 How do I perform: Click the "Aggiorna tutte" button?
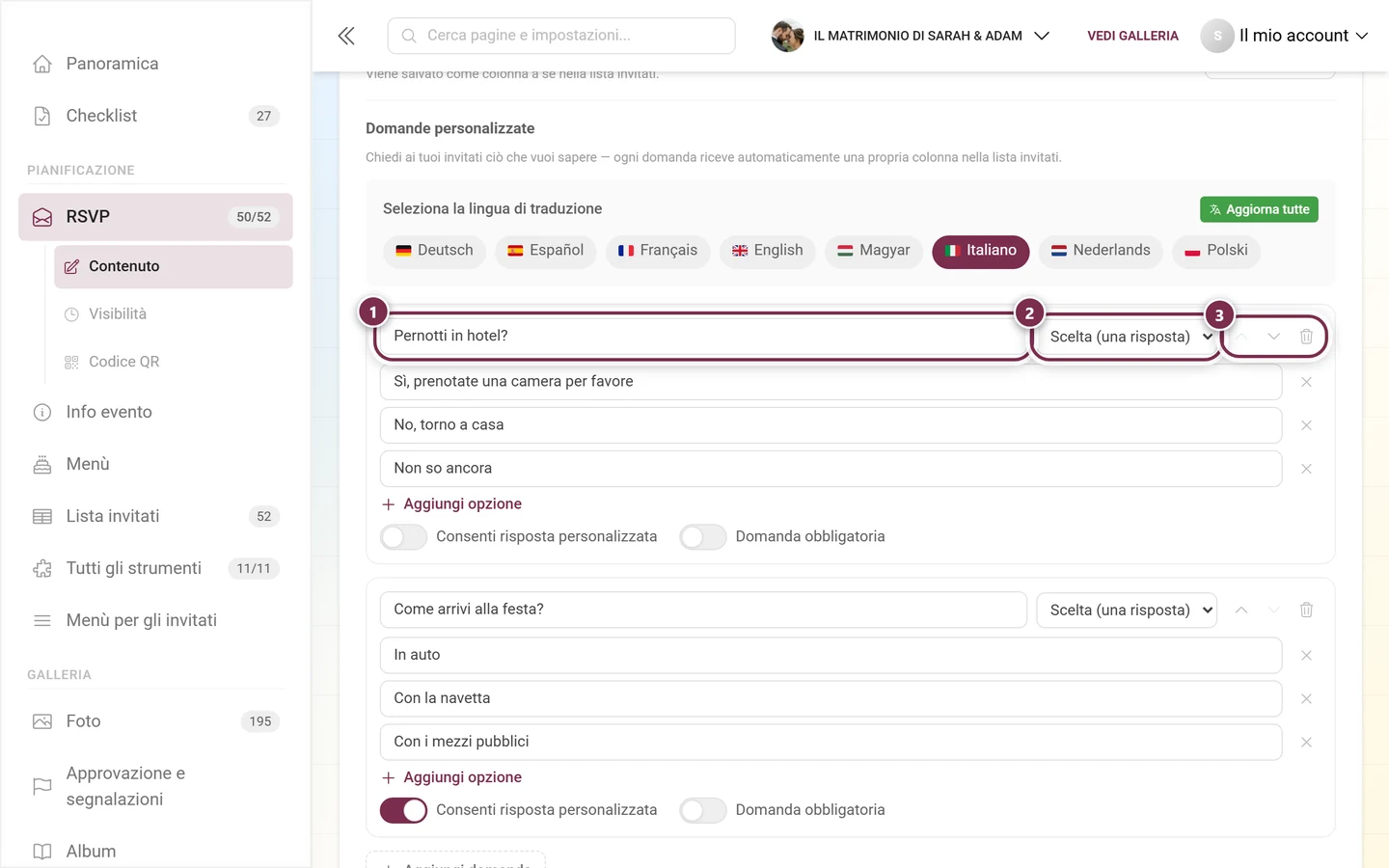point(1259,209)
